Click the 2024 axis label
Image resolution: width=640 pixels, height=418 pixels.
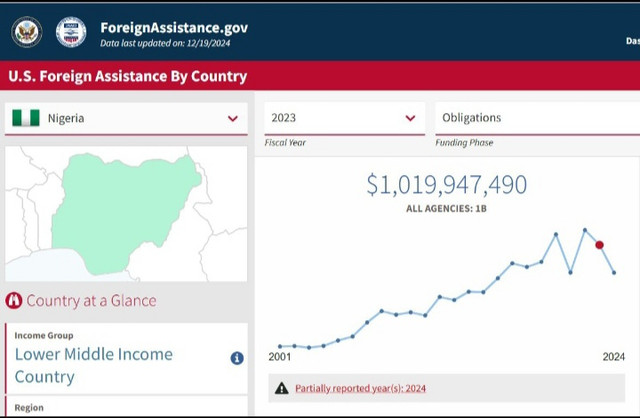pyautogui.click(x=614, y=357)
